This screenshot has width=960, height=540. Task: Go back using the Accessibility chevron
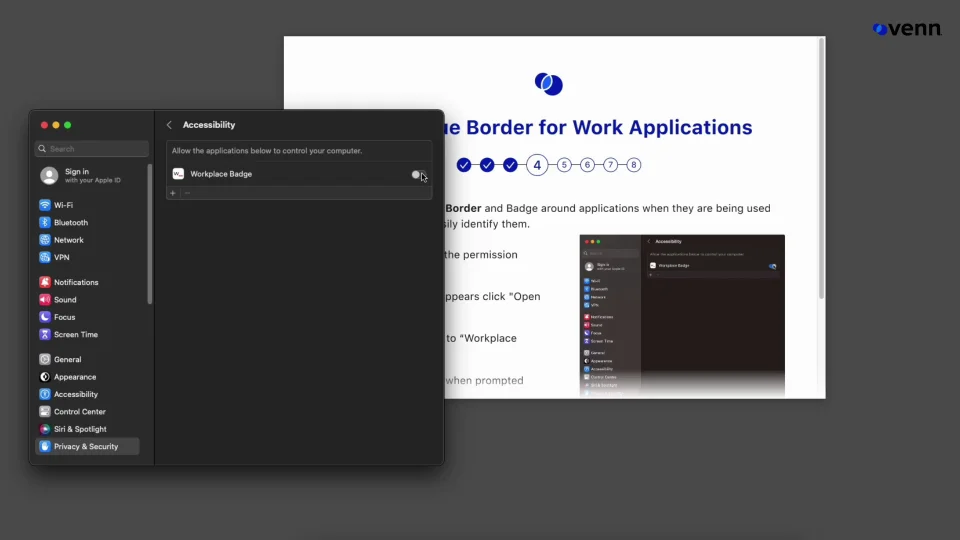(x=169, y=125)
